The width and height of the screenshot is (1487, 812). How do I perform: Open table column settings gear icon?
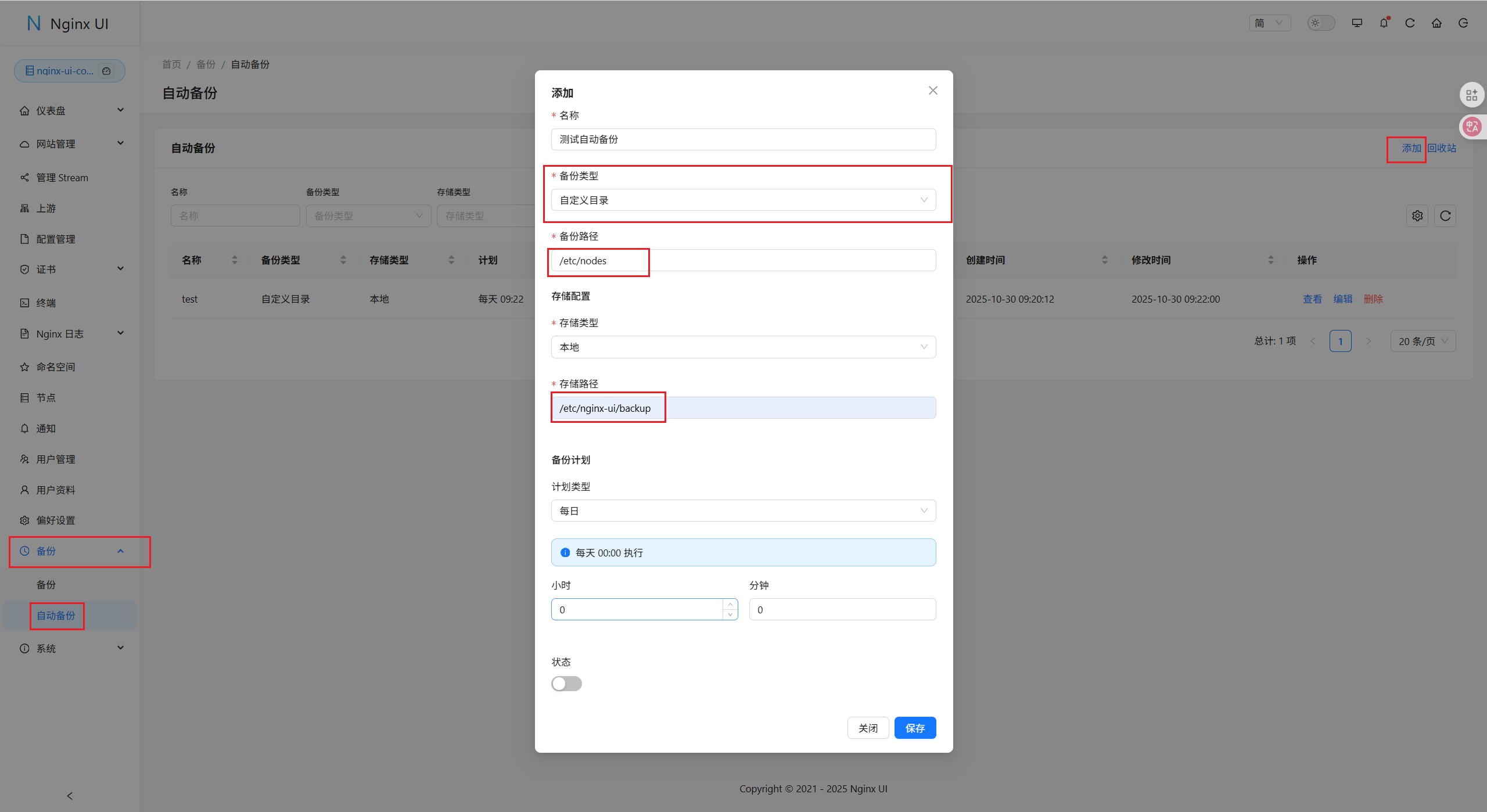(x=1417, y=216)
